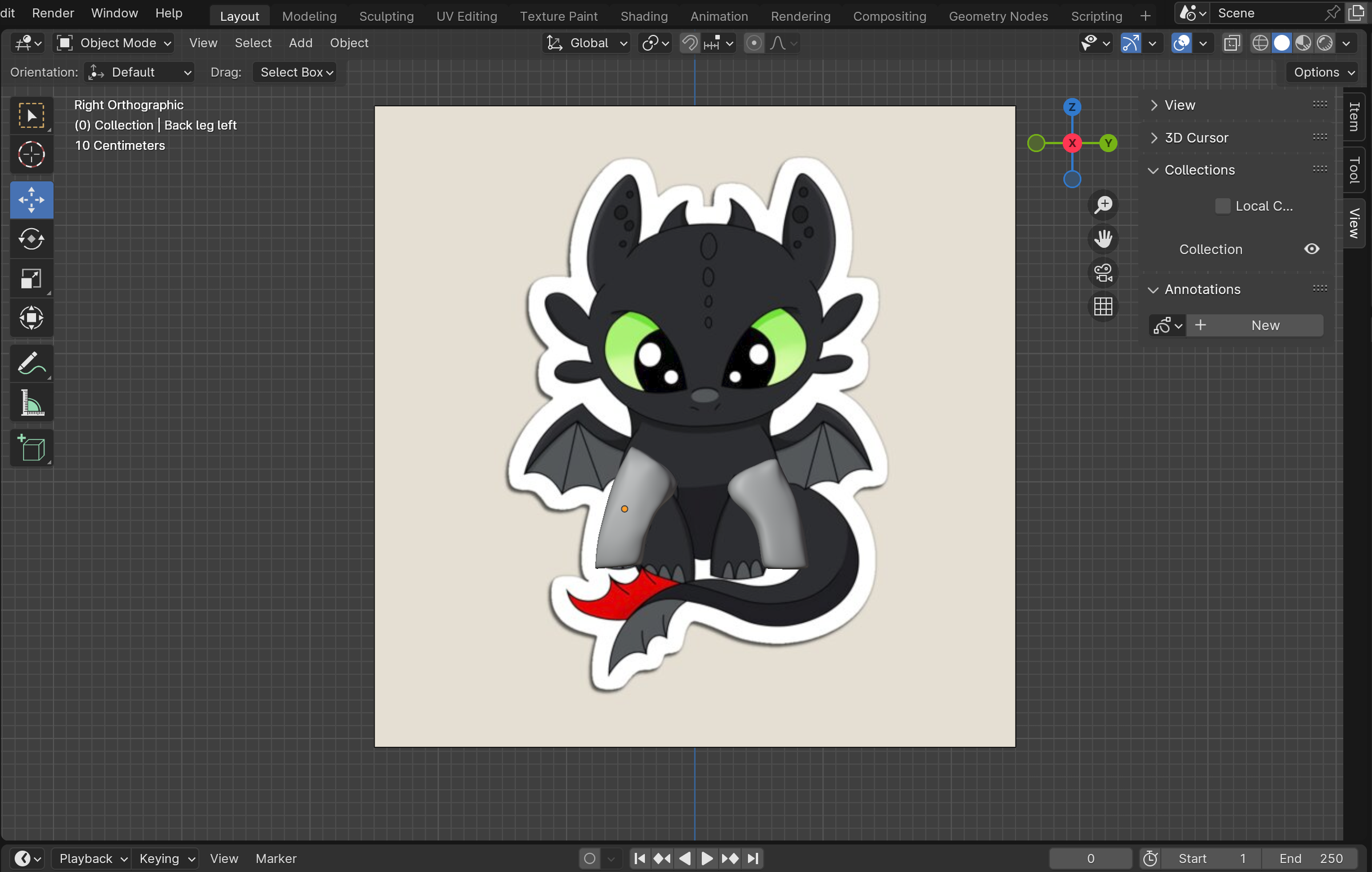Select Wireframe viewport shading
This screenshot has width=1372, height=872.
1260,43
